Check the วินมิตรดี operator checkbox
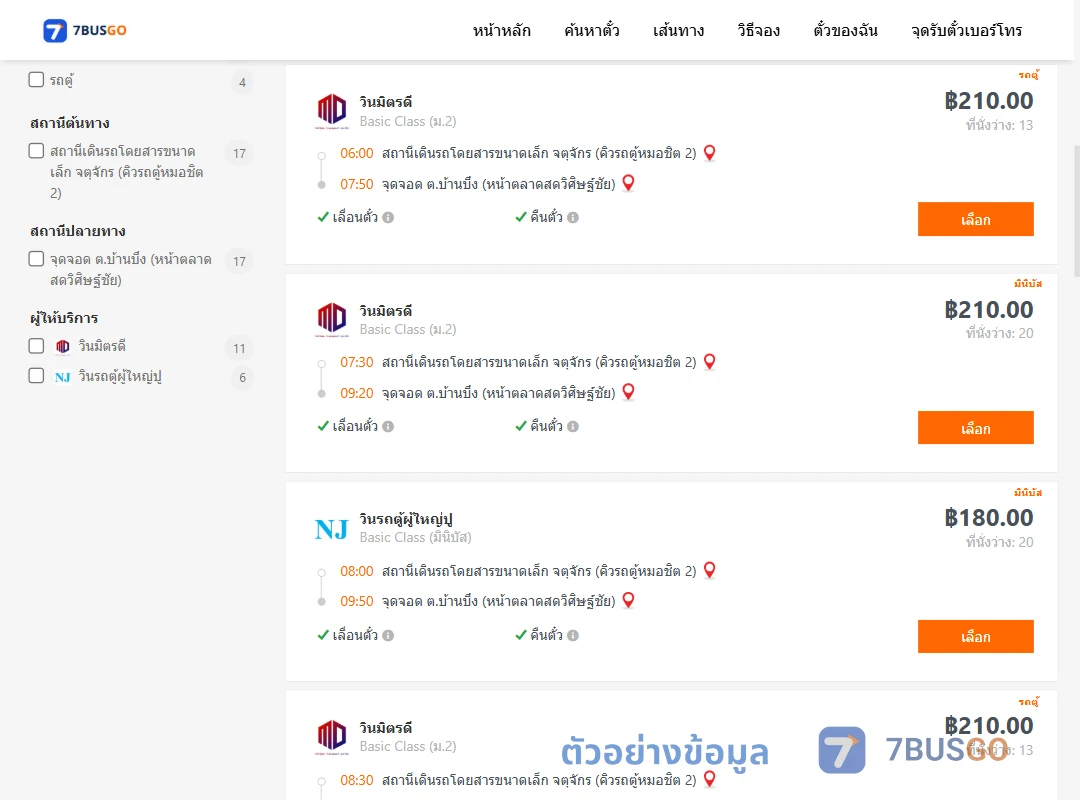Viewport: 1080px width, 800px height. pyautogui.click(x=37, y=345)
